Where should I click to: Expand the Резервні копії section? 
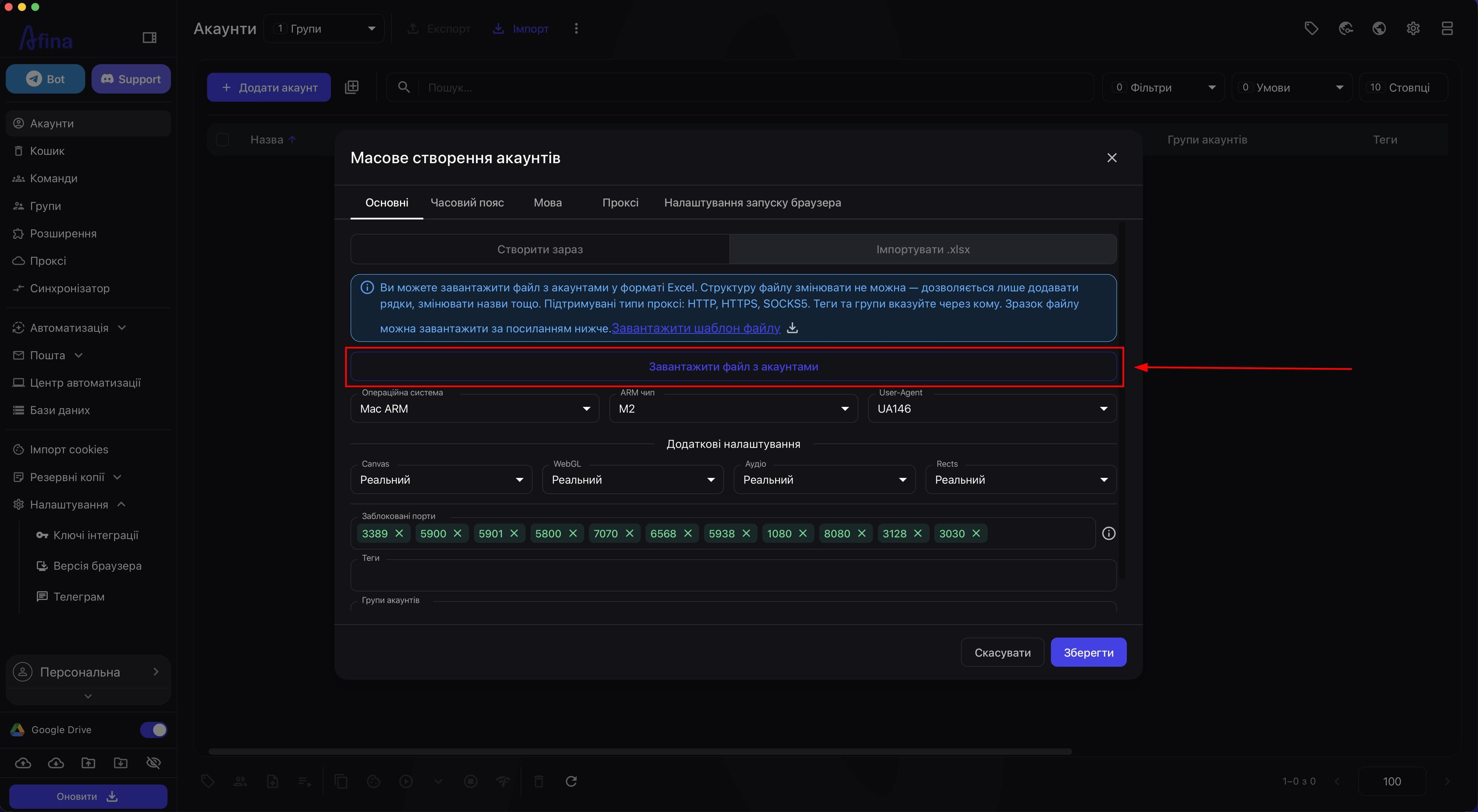tap(89, 477)
